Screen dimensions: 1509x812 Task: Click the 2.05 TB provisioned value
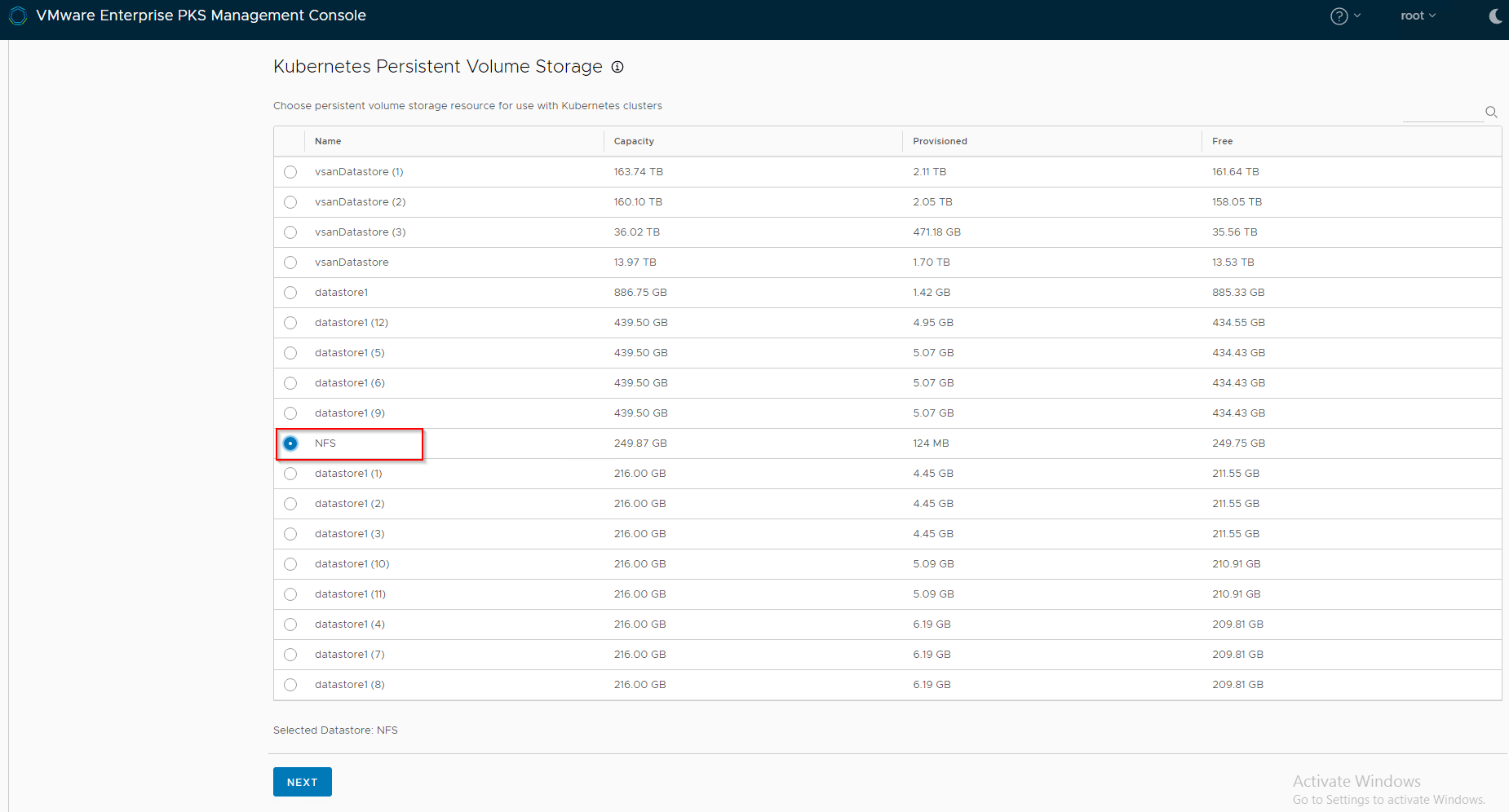(932, 202)
